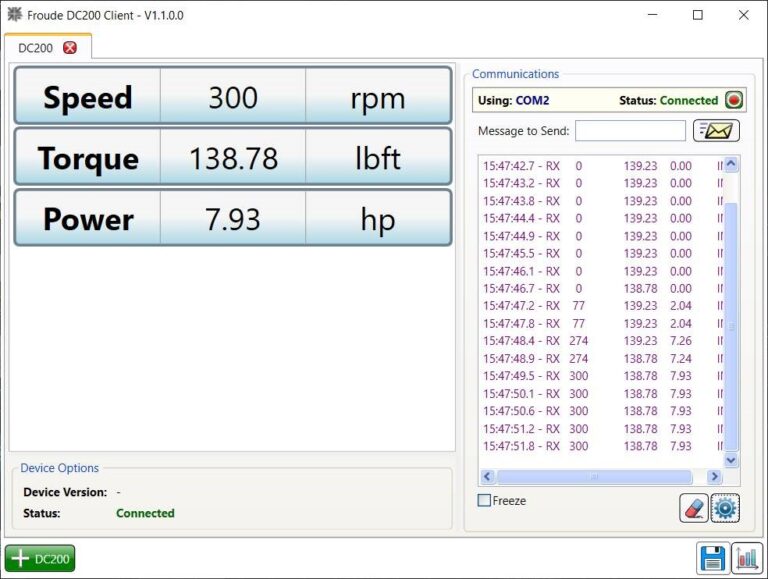
Task: Click the horizontal scrollbar thumb in log
Action: pos(594,476)
